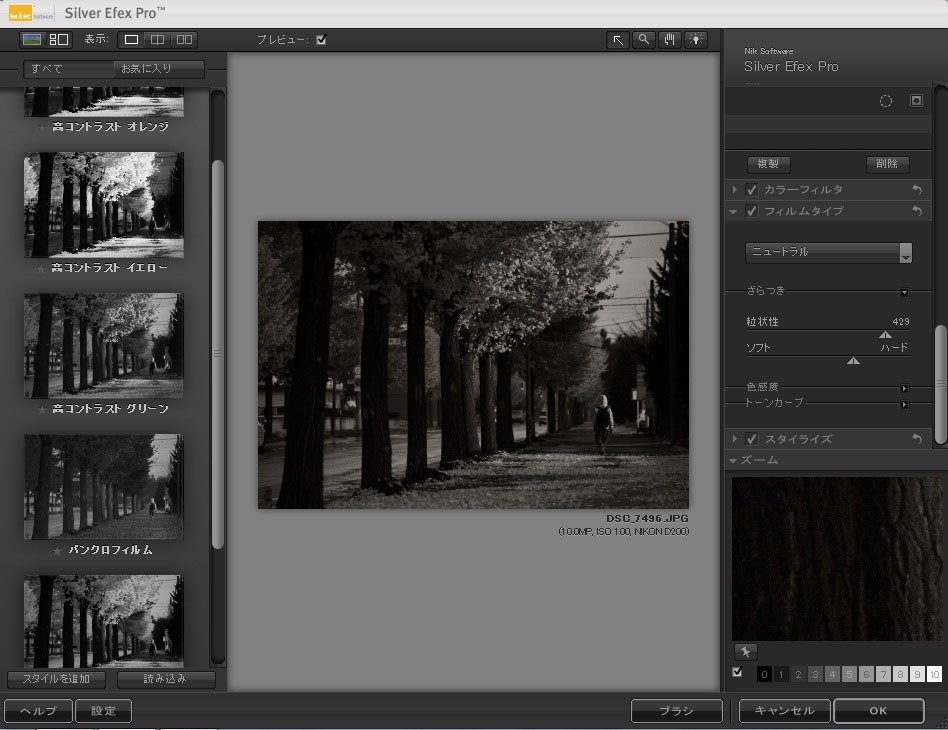Select single-image view mode under 表示
948x730 pixels.
pyautogui.click(x=131, y=40)
